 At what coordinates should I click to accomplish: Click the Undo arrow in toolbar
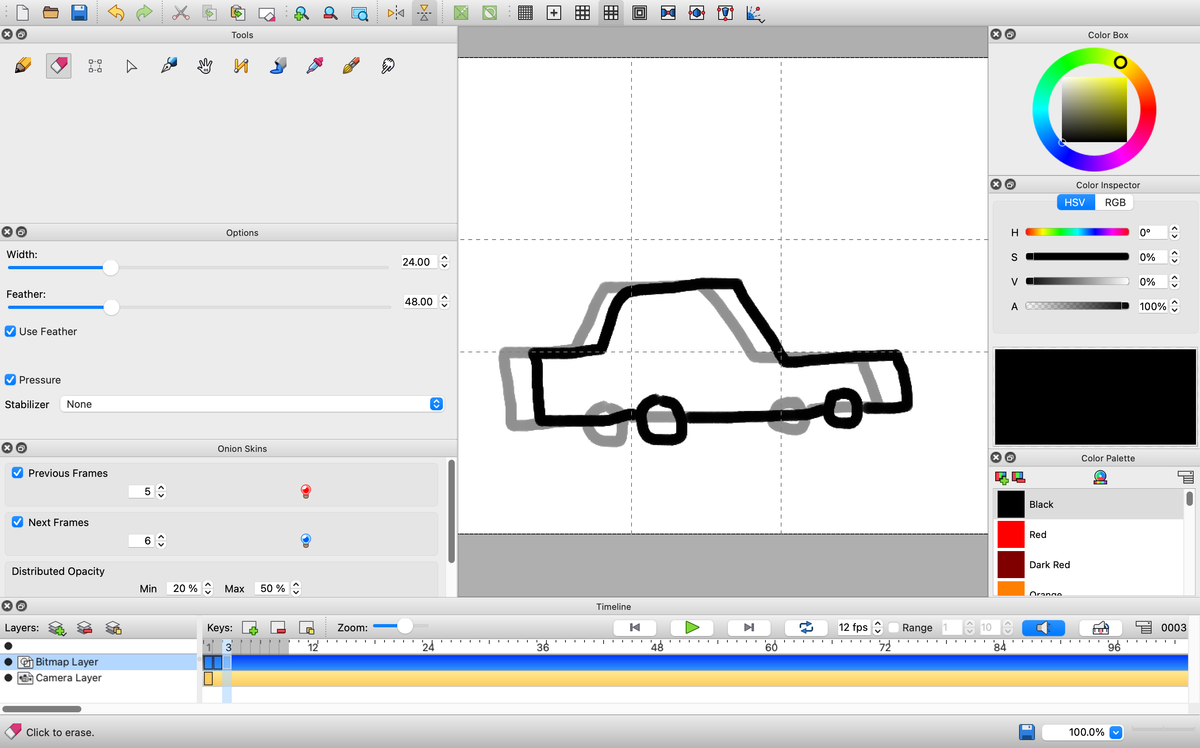(x=115, y=13)
